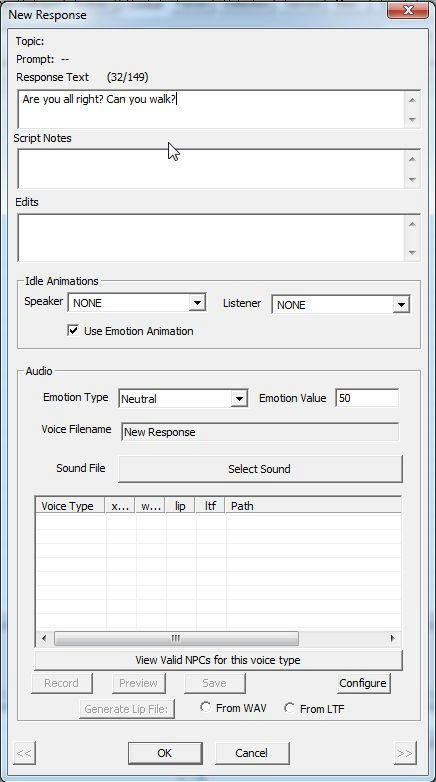
Task: Click the Response Text scroll up arrow
Action: coord(412,100)
